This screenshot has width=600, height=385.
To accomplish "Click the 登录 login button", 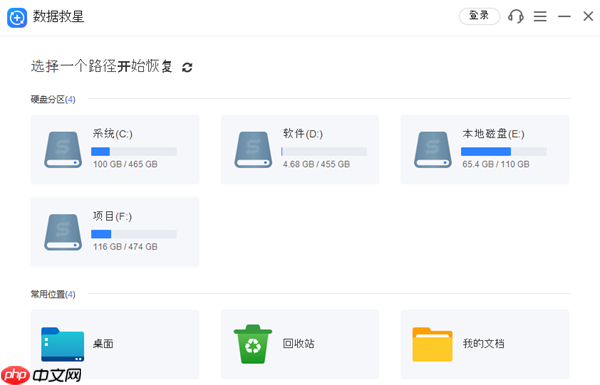I will point(479,16).
